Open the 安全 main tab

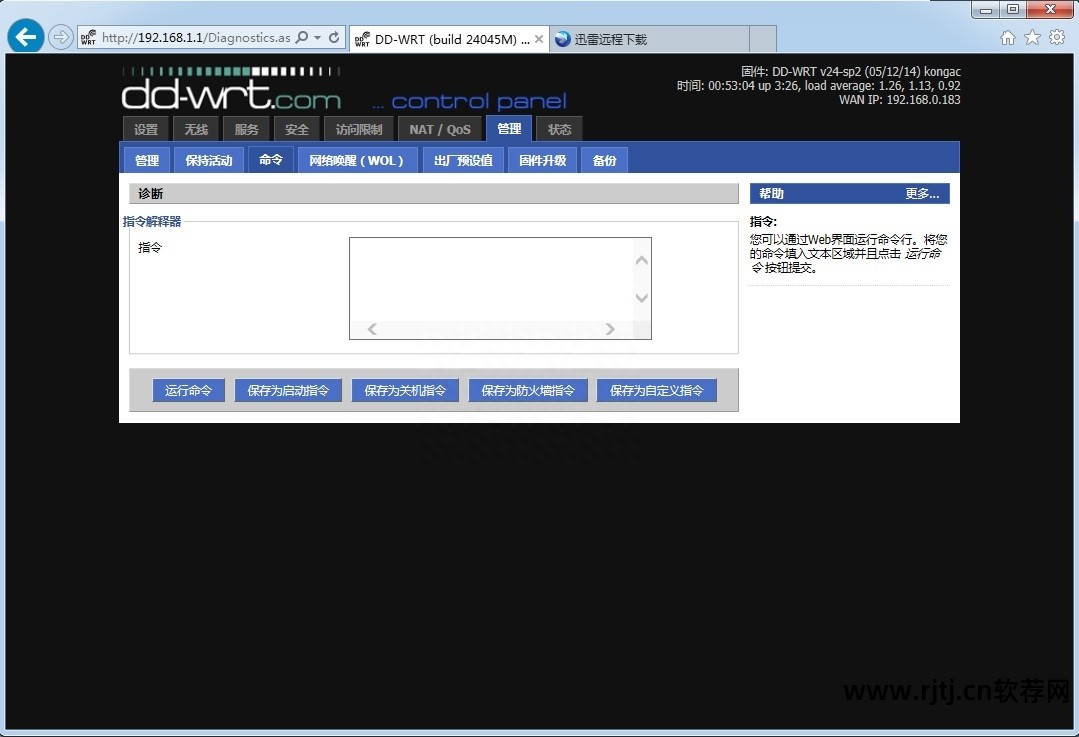click(297, 129)
